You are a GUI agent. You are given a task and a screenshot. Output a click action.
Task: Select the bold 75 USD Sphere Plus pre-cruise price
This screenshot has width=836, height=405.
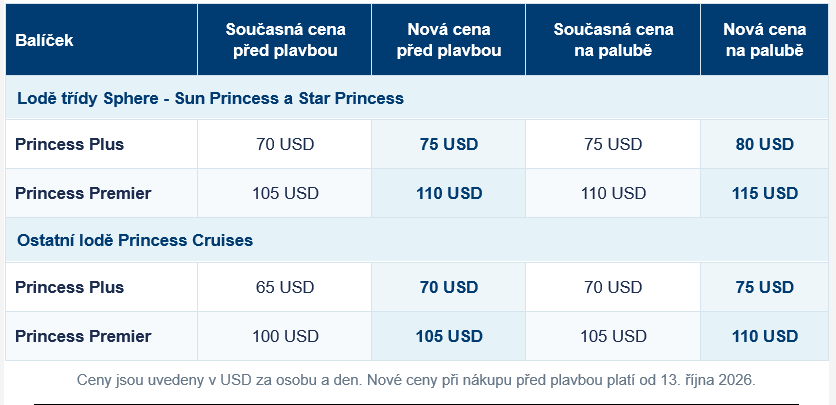click(449, 144)
